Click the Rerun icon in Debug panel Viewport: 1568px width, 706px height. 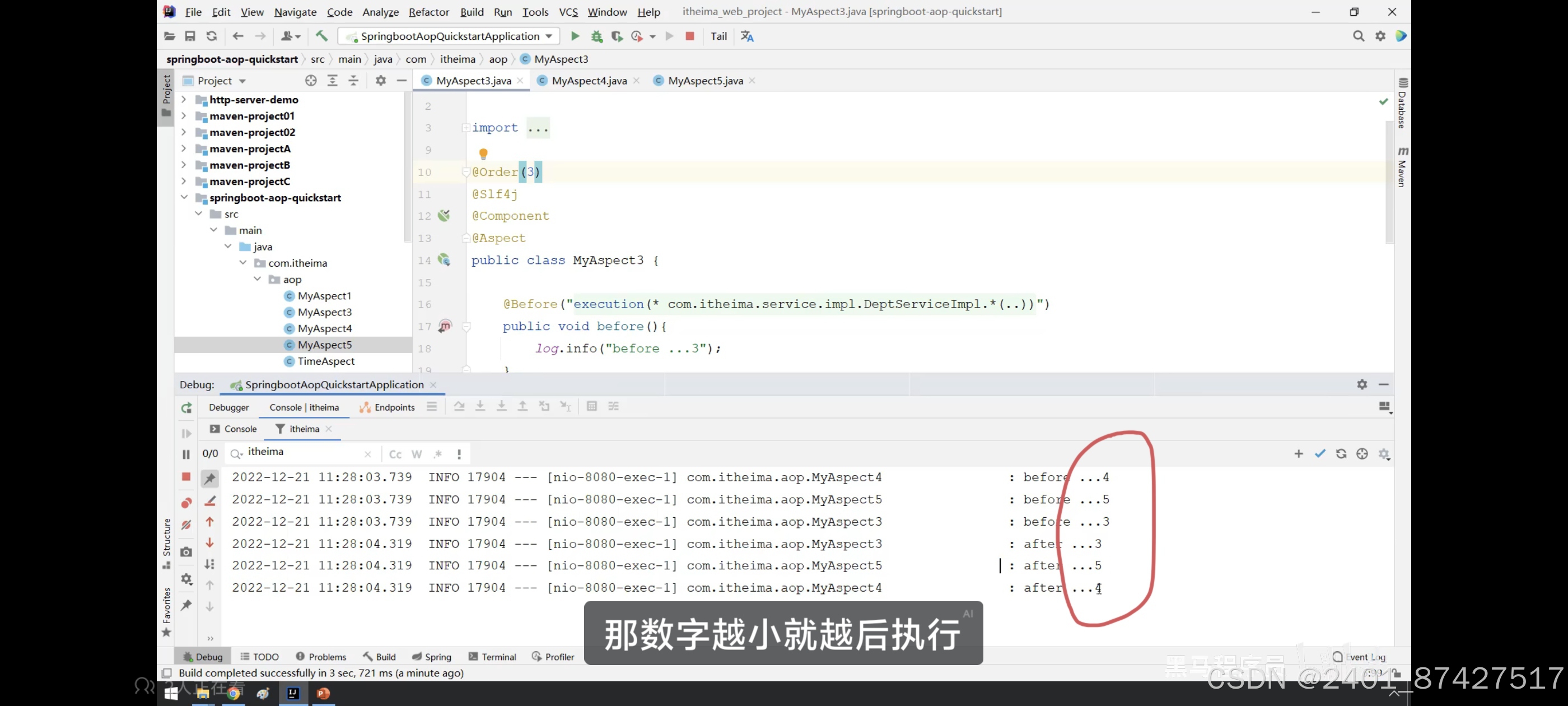186,407
